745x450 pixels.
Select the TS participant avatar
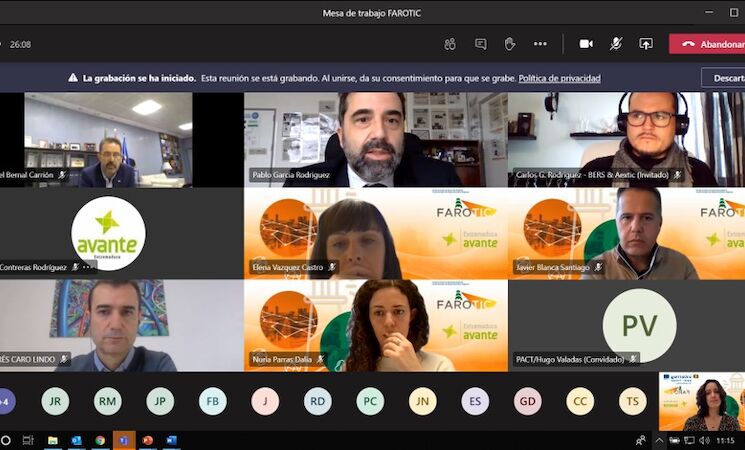pyautogui.click(x=633, y=401)
